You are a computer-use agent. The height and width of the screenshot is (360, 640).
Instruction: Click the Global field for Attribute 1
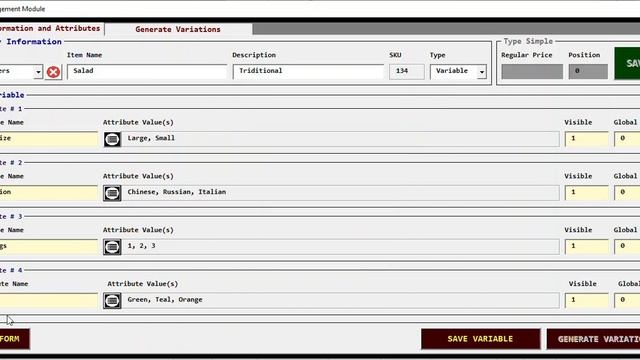627,139
